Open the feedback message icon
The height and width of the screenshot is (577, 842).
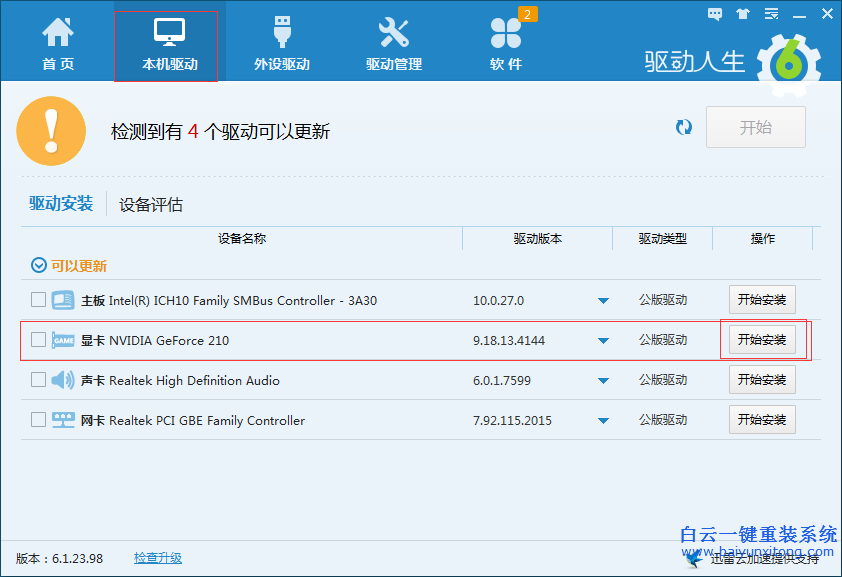714,13
